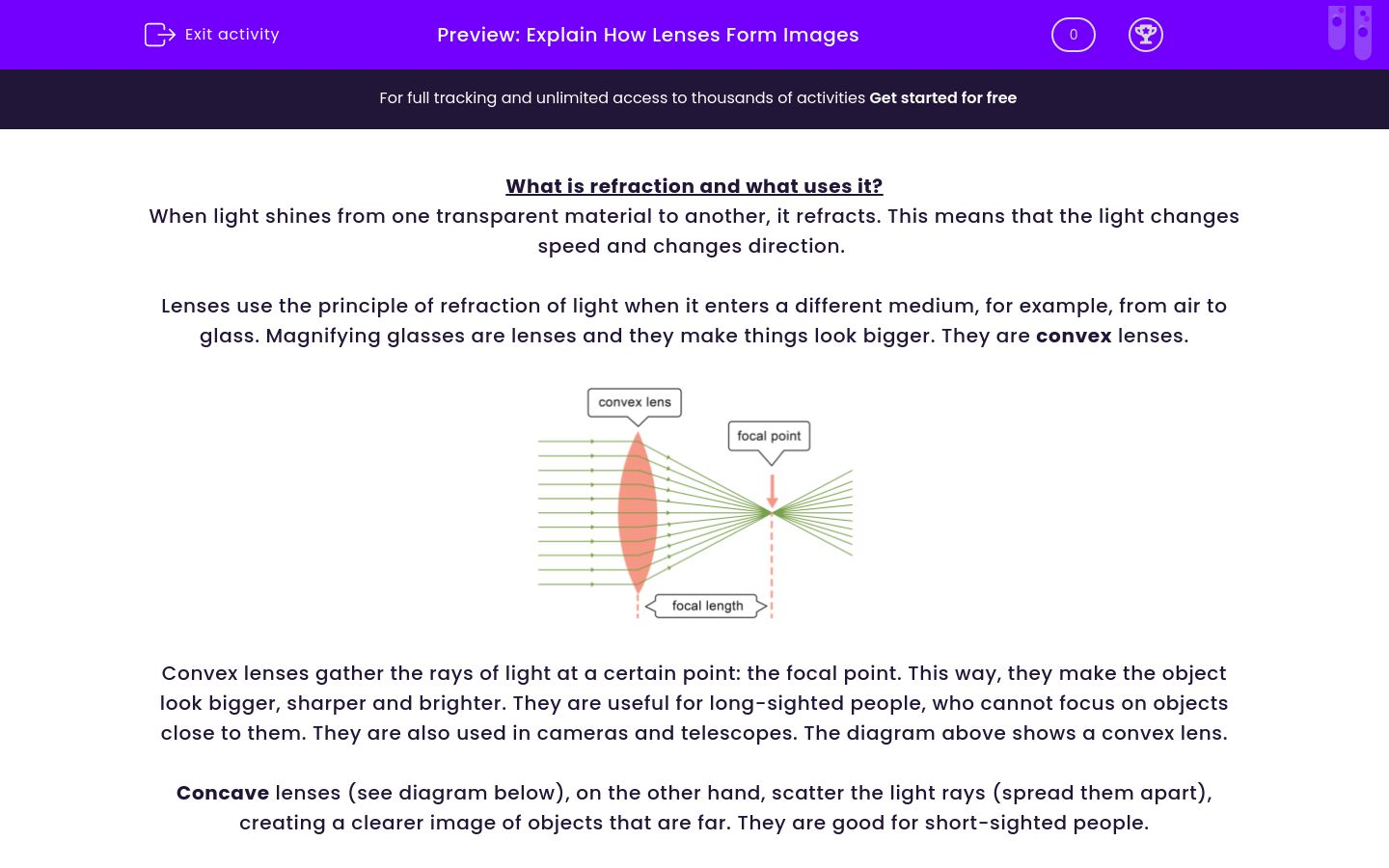Select the bold word 'Concave' in the paragraph
Image resolution: width=1389 pixels, height=868 pixels.
click(x=222, y=793)
